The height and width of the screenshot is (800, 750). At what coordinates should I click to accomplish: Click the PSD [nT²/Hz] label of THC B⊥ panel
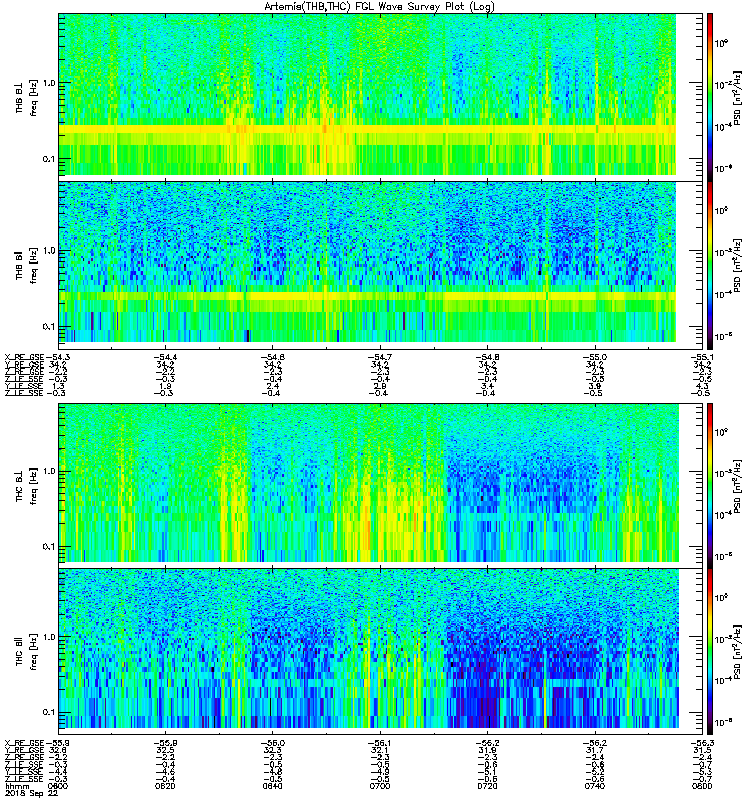(738, 486)
